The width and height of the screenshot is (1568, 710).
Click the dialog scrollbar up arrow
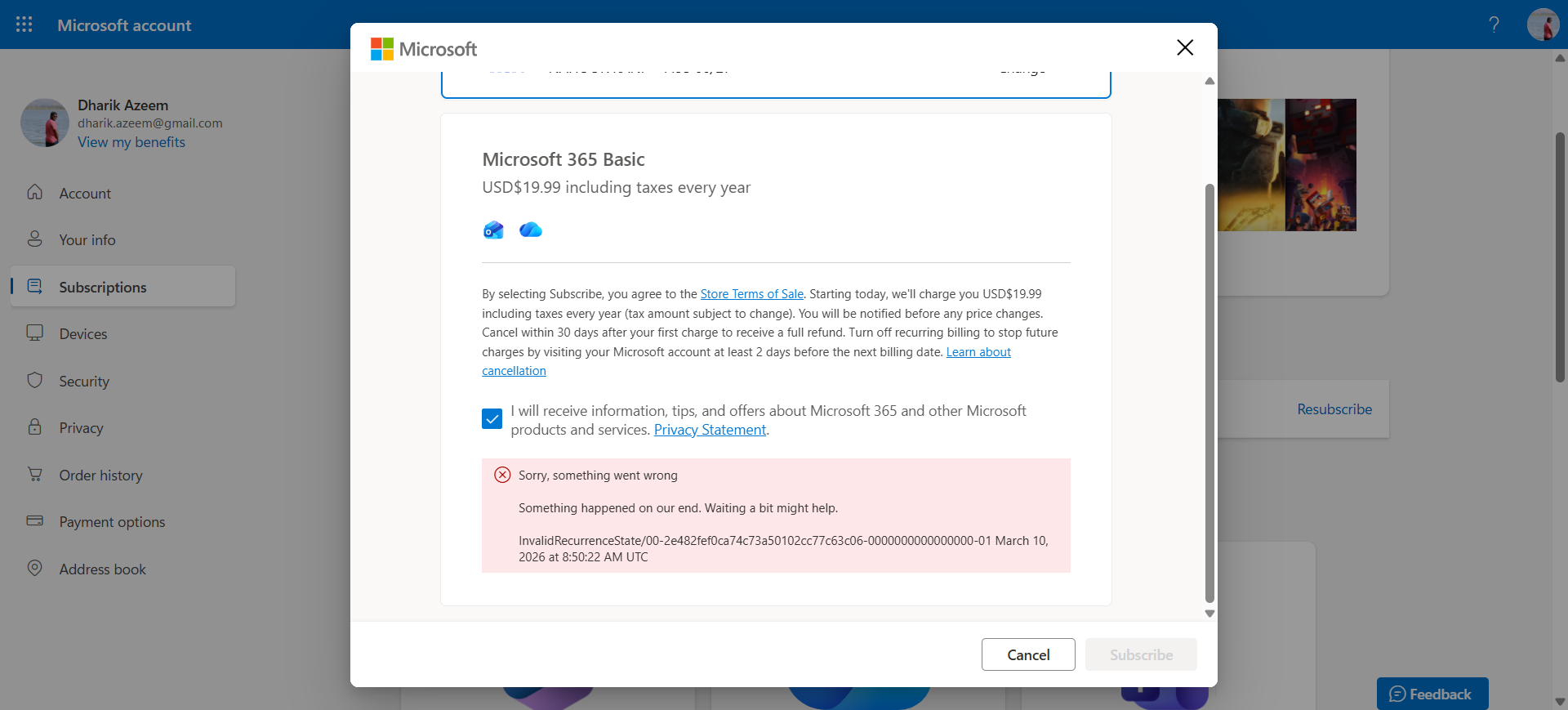[x=1209, y=81]
